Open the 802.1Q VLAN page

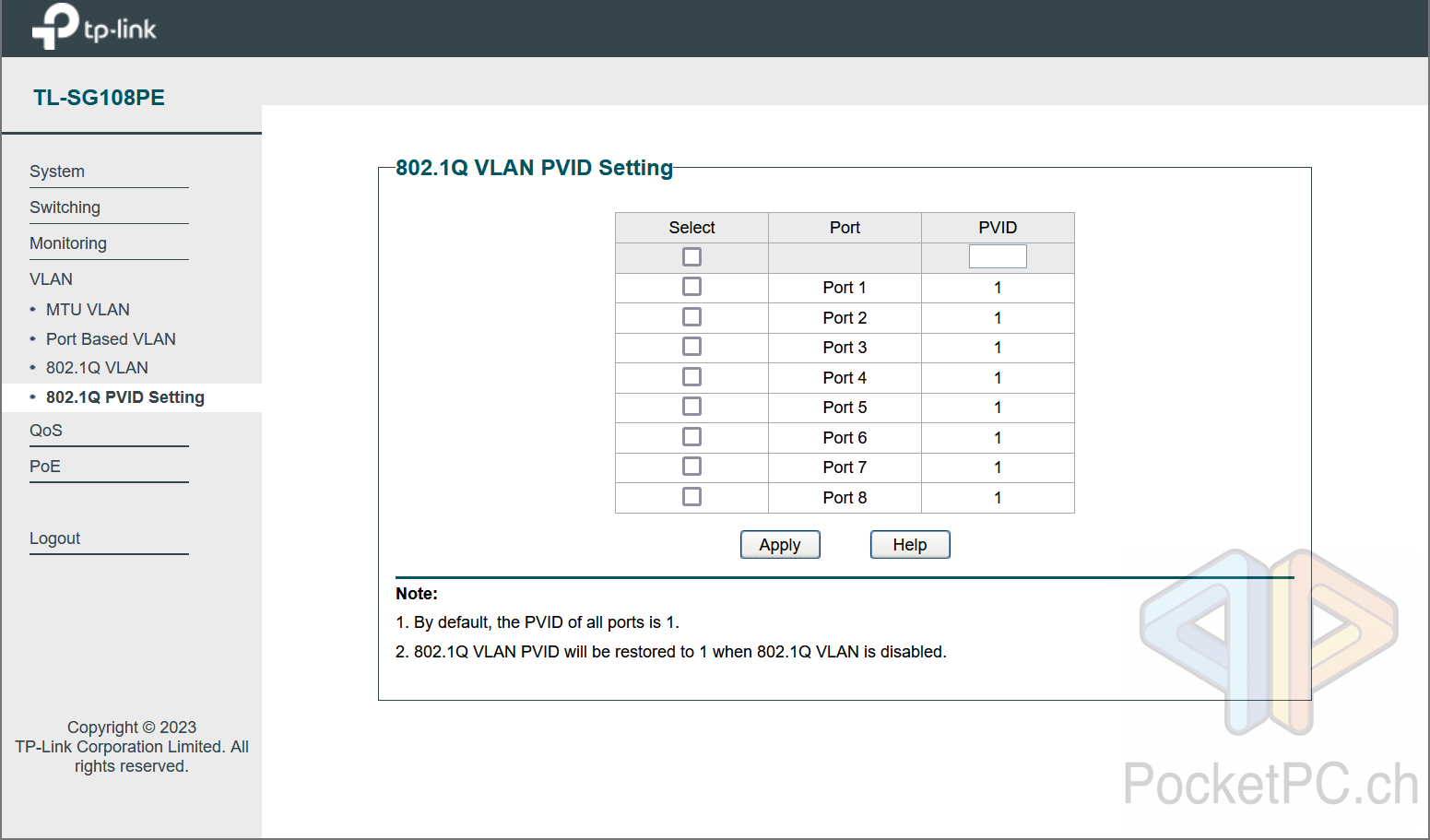click(x=97, y=368)
